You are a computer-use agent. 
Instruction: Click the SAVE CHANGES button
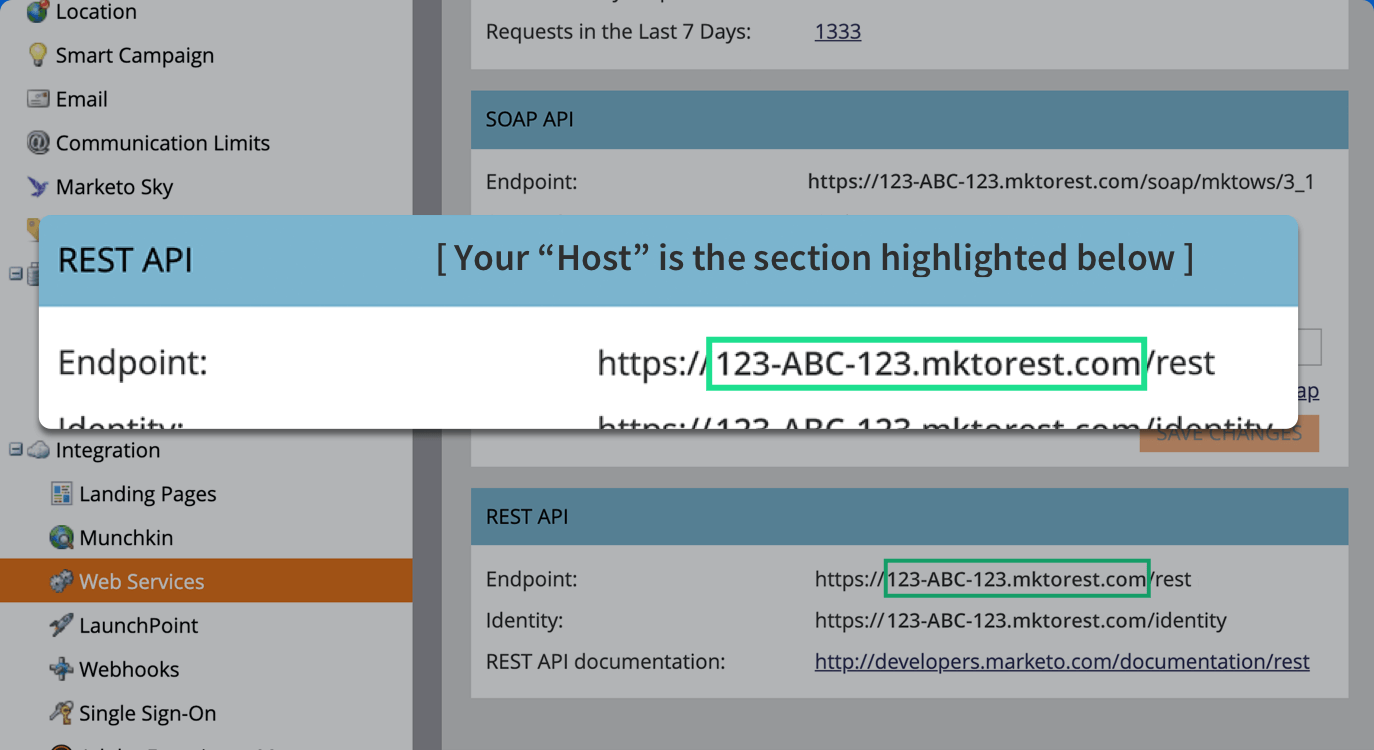[x=1229, y=434]
